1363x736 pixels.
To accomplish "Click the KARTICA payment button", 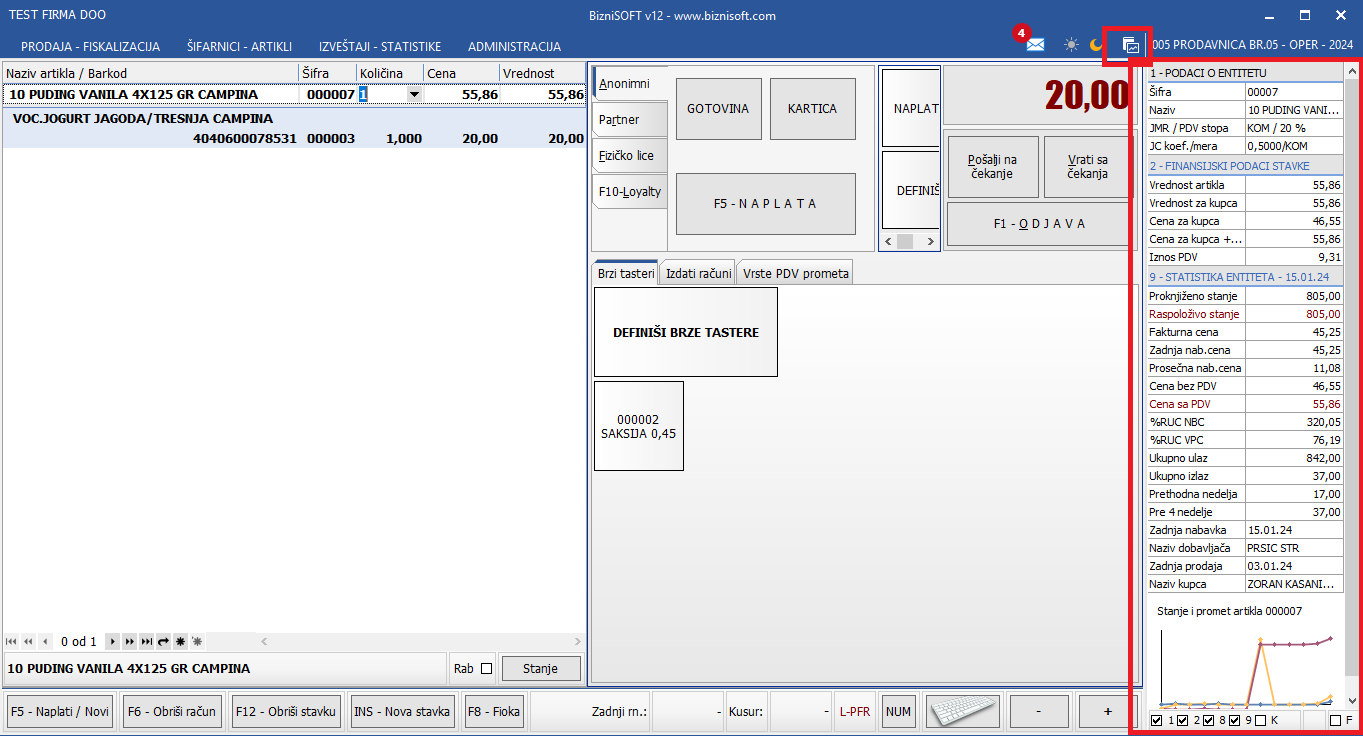I will point(812,109).
